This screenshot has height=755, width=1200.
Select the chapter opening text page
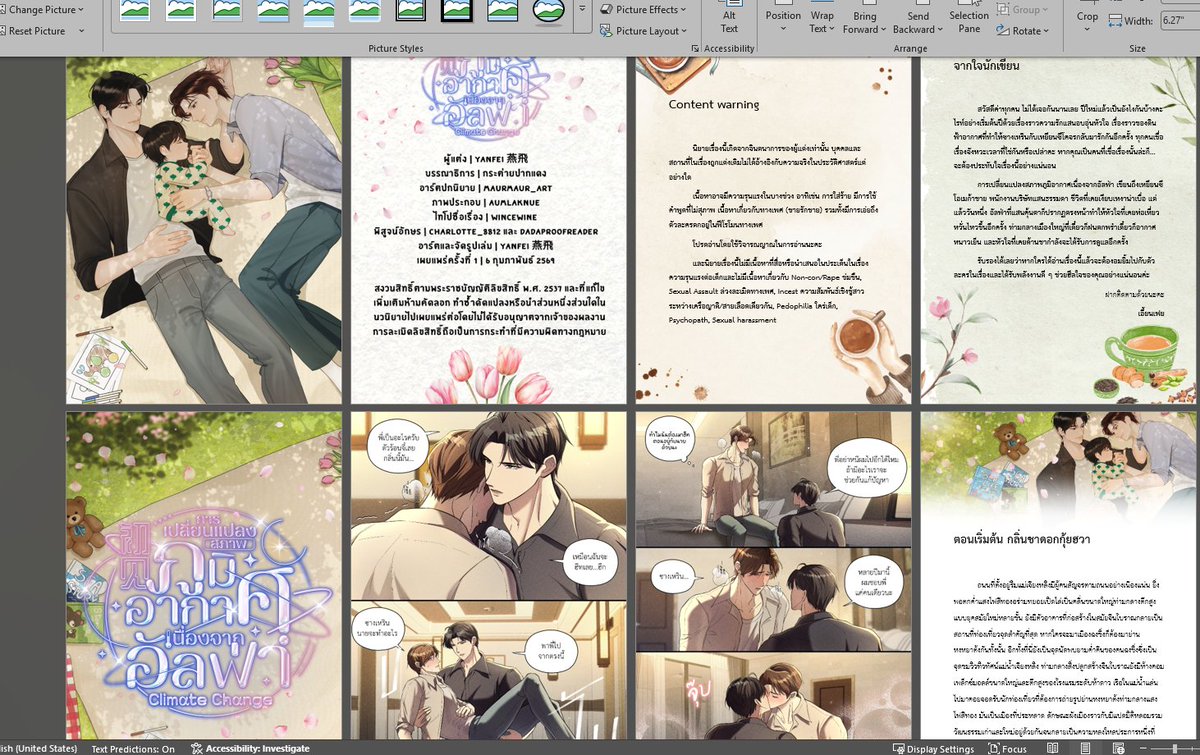coord(1059,575)
